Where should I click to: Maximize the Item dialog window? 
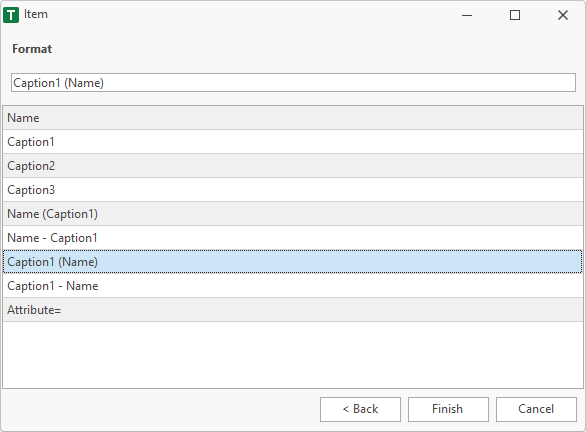515,15
